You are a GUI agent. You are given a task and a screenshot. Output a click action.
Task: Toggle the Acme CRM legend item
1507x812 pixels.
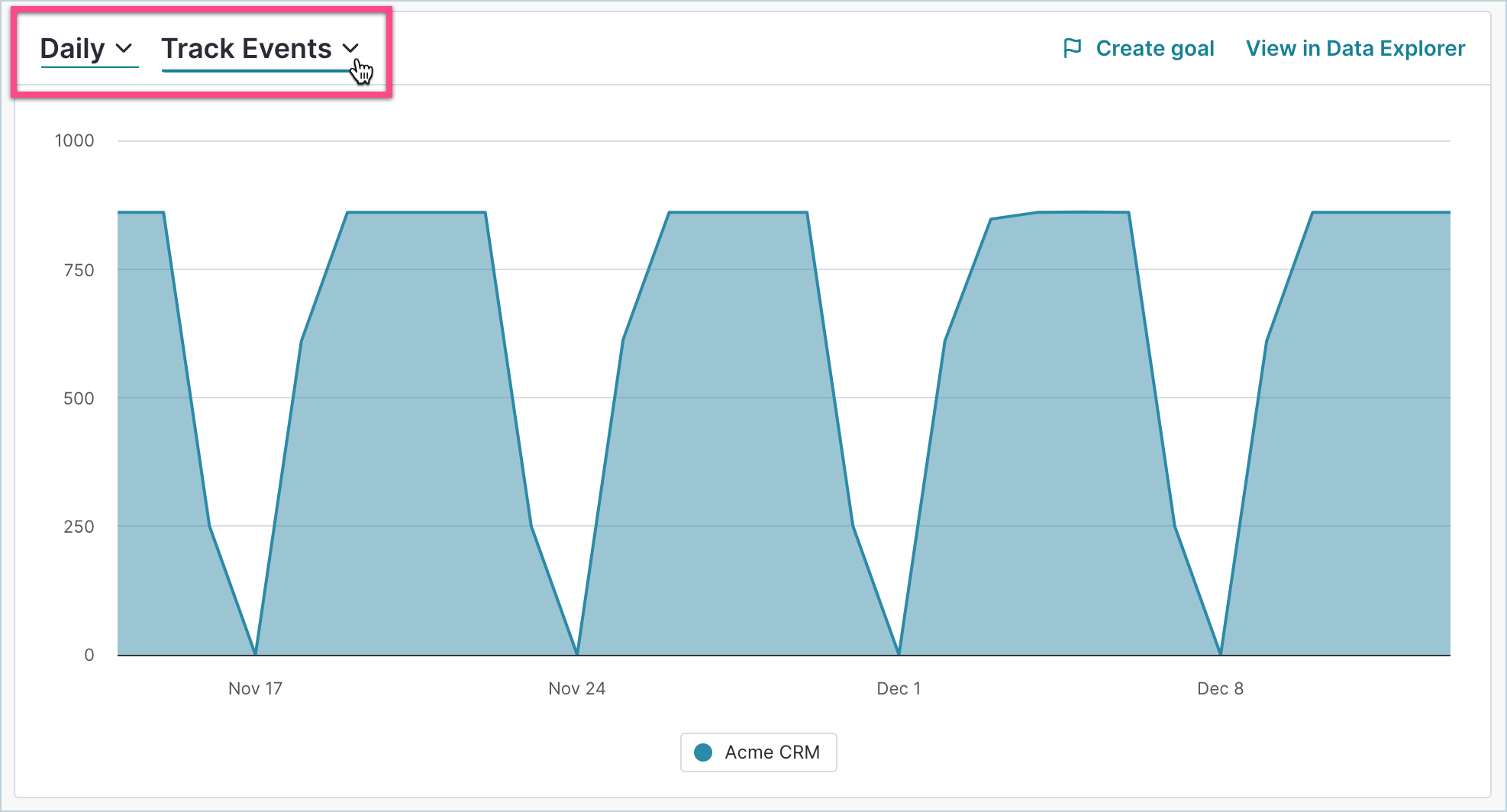[758, 752]
